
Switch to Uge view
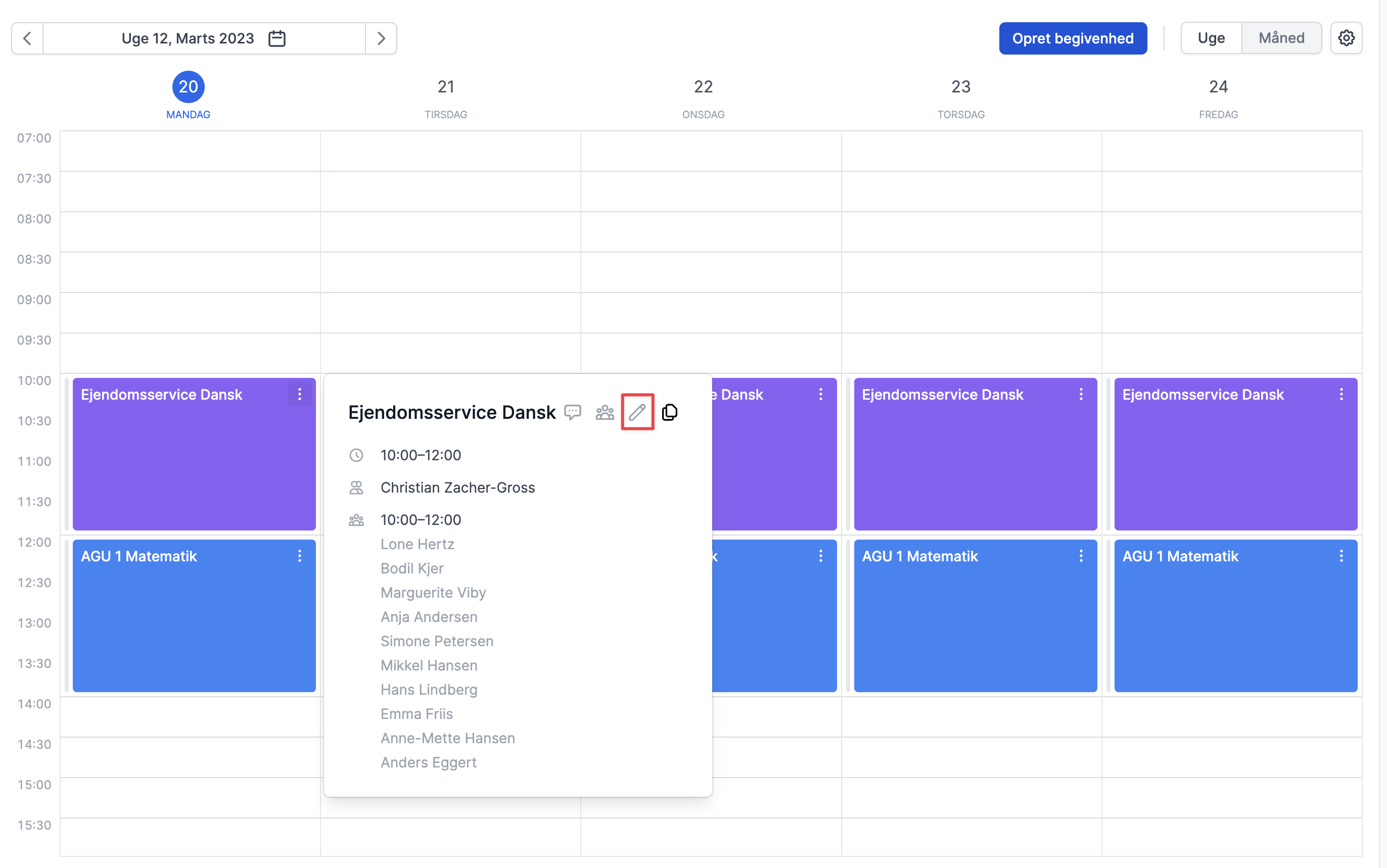1211,38
